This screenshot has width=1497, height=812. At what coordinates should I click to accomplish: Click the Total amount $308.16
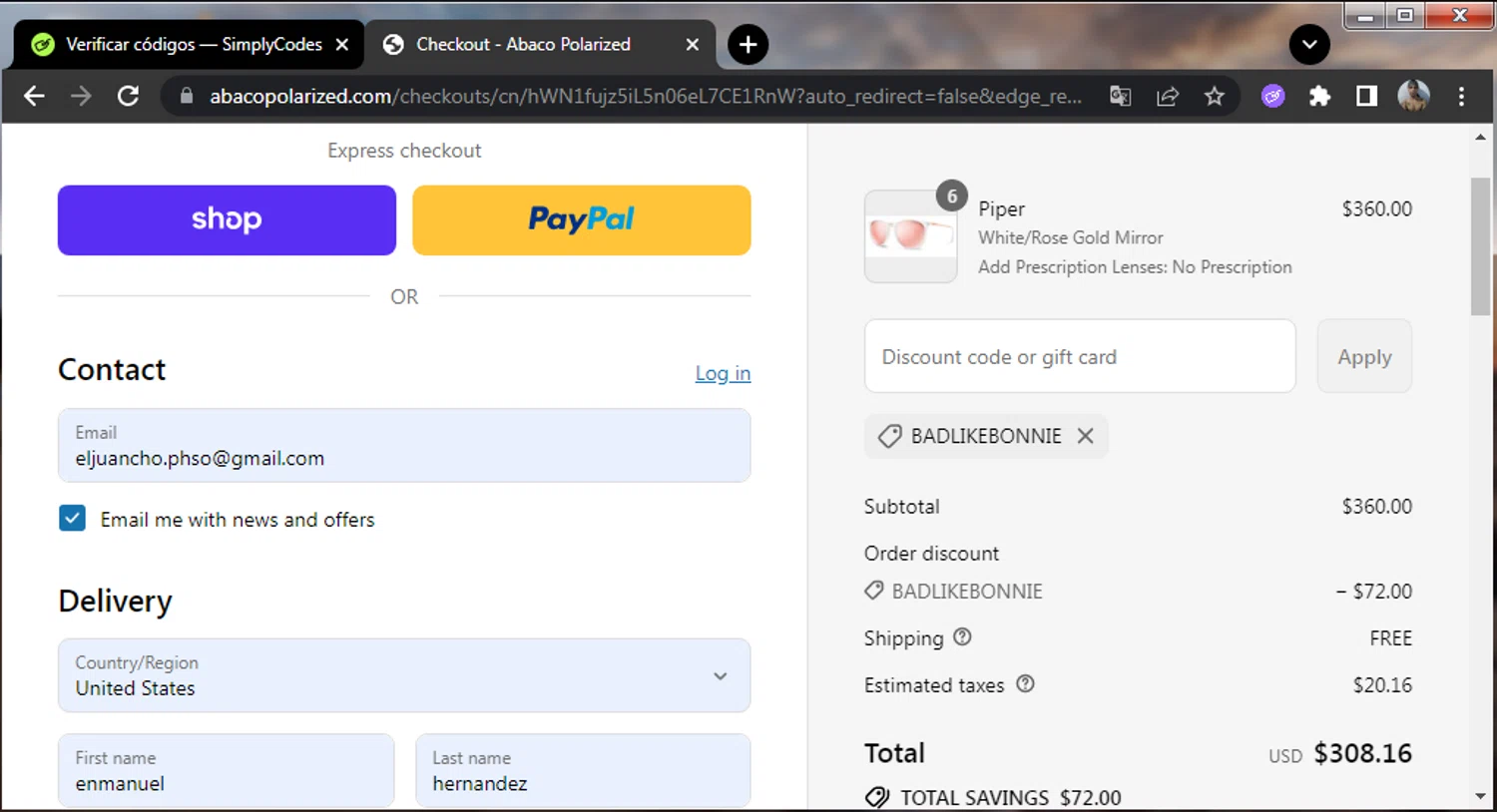[1362, 753]
